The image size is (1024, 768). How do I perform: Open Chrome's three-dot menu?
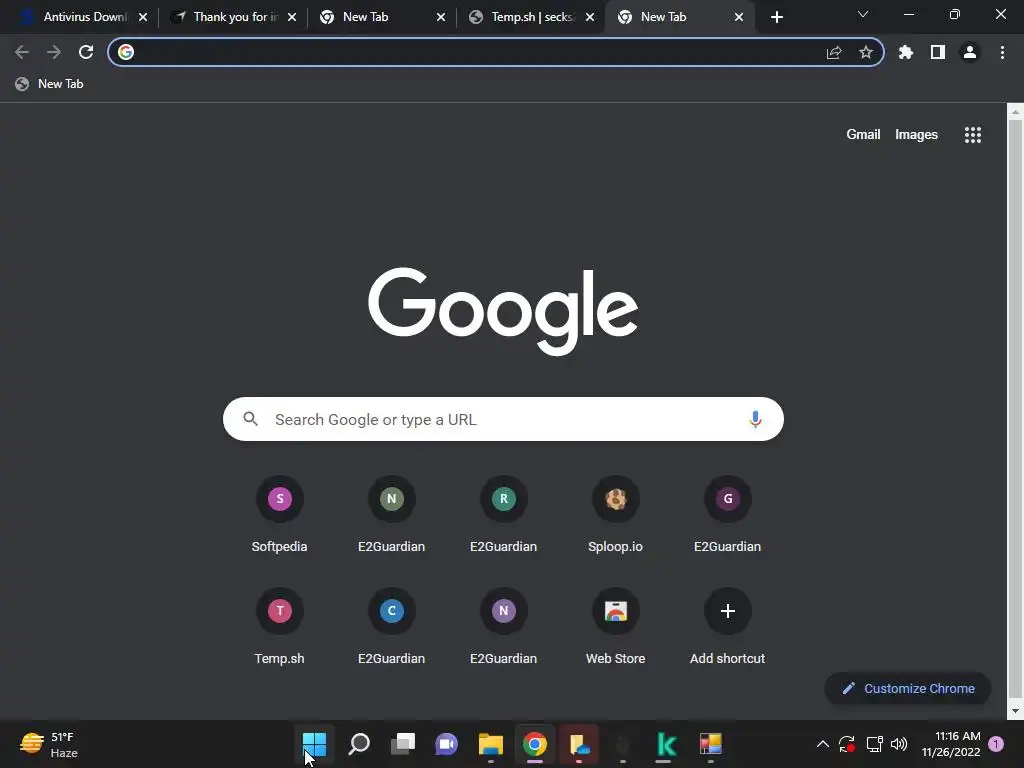click(1002, 52)
